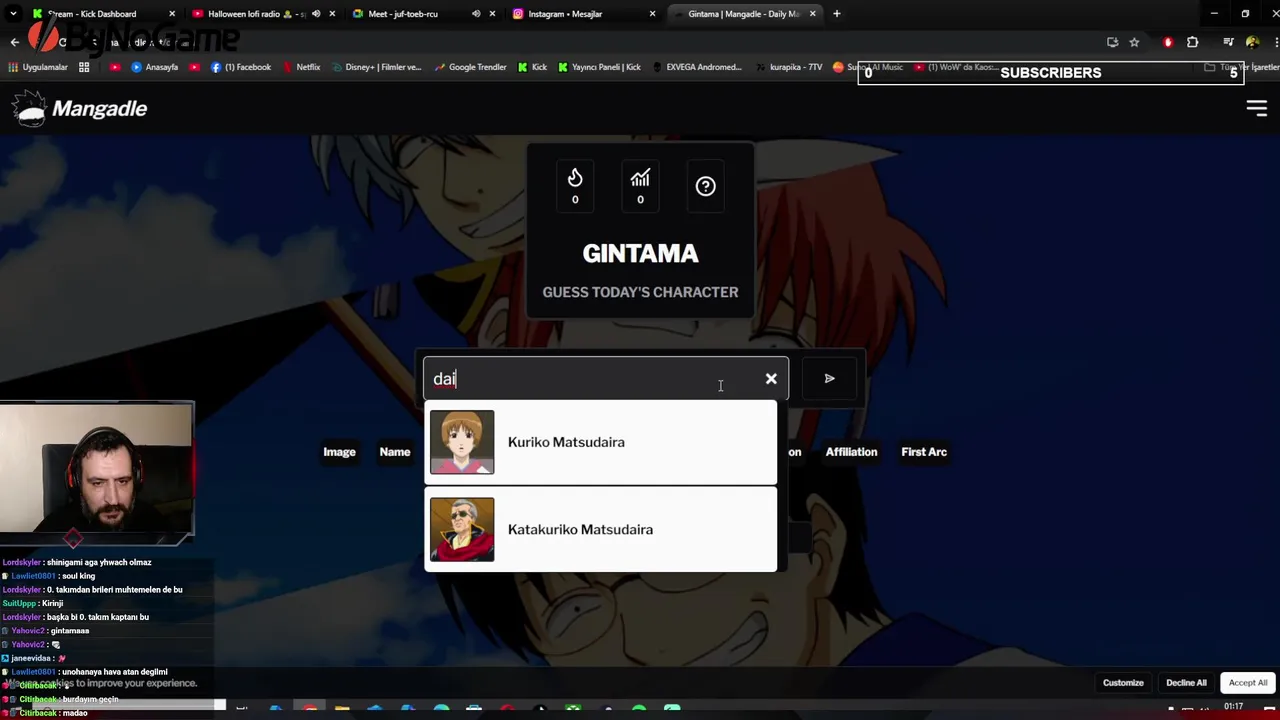This screenshot has width=1280, height=720.
Task: Open the Facebook bookmark
Action: tap(240, 67)
